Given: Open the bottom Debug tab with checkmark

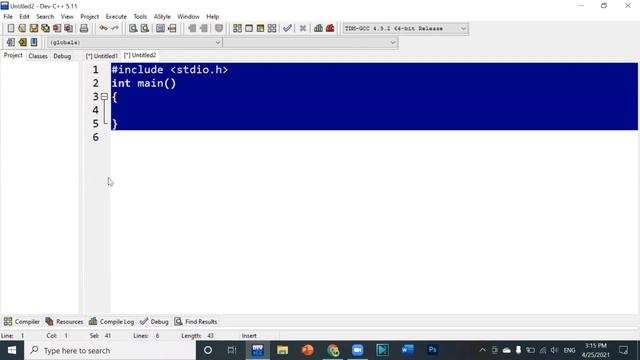Looking at the screenshot, I should [154, 322].
